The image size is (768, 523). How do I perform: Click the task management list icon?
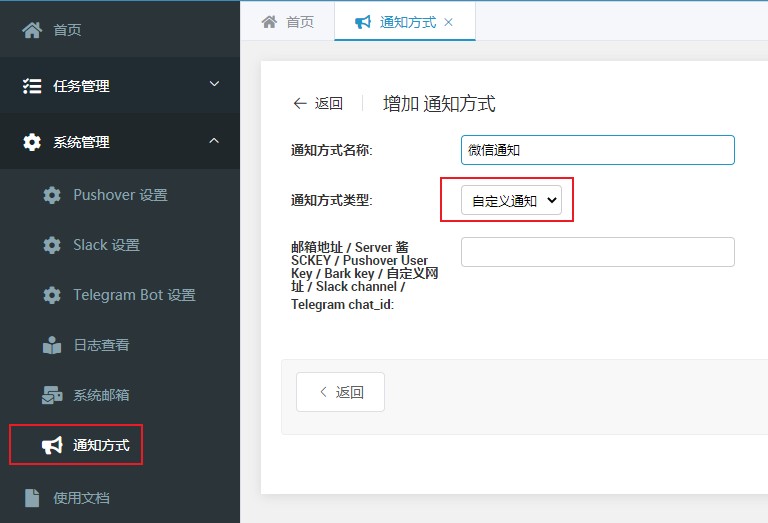point(32,86)
